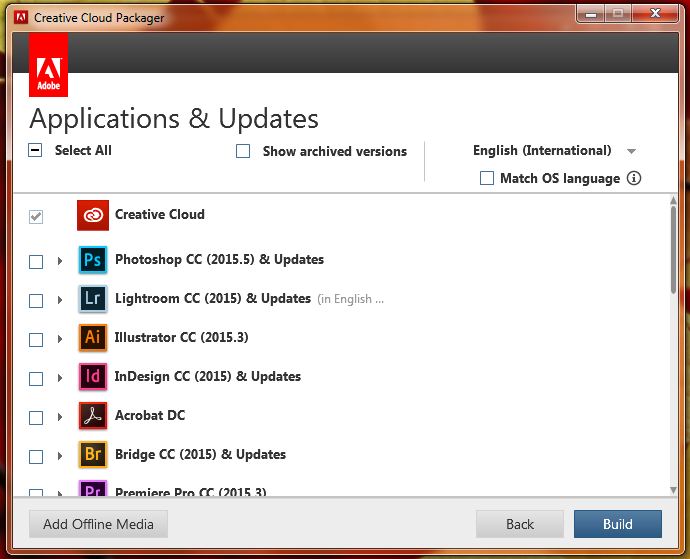Image resolution: width=690 pixels, height=559 pixels.
Task: Click the '(in English ...' note
Action: (x=350, y=299)
